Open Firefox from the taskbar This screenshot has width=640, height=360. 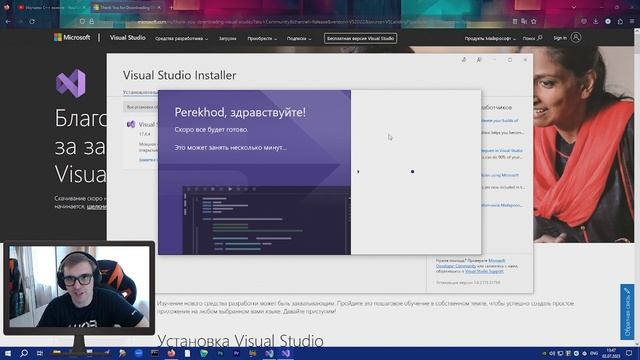171,353
